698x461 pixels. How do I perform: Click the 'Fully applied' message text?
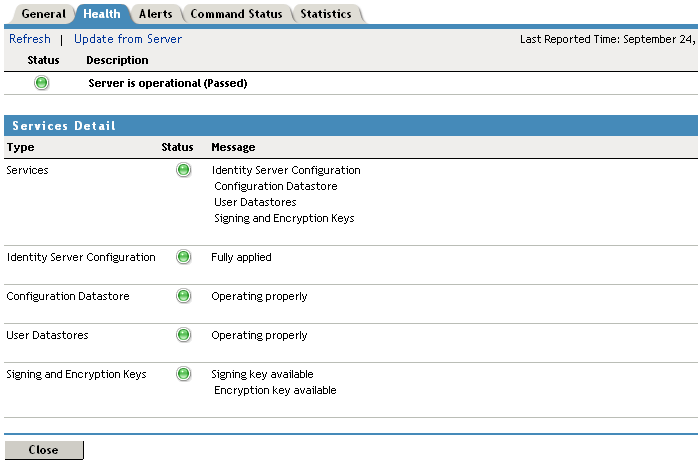[x=241, y=257]
